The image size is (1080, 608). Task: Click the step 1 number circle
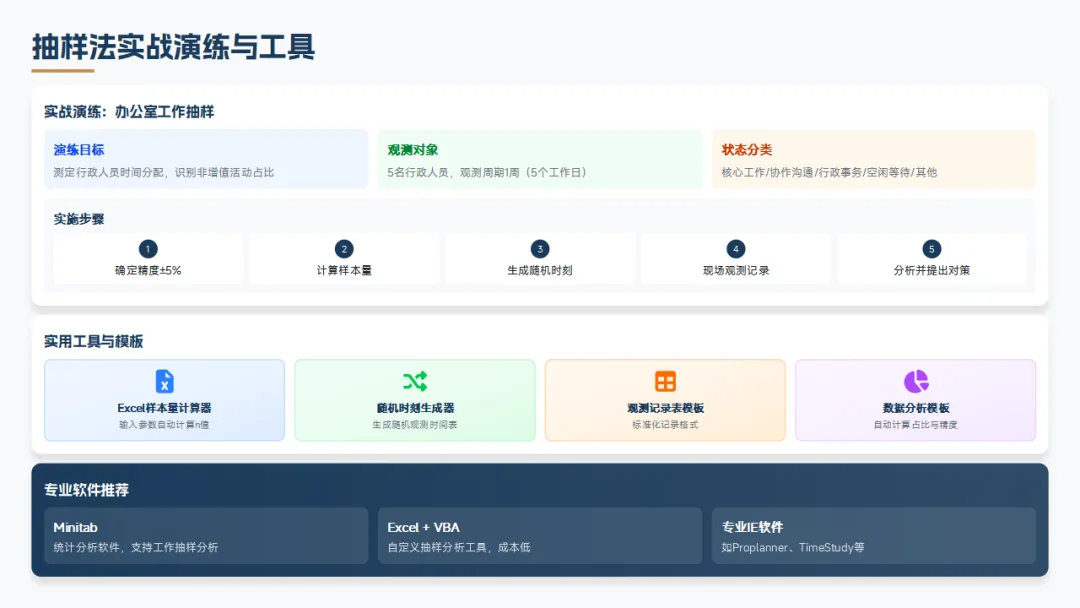[148, 249]
